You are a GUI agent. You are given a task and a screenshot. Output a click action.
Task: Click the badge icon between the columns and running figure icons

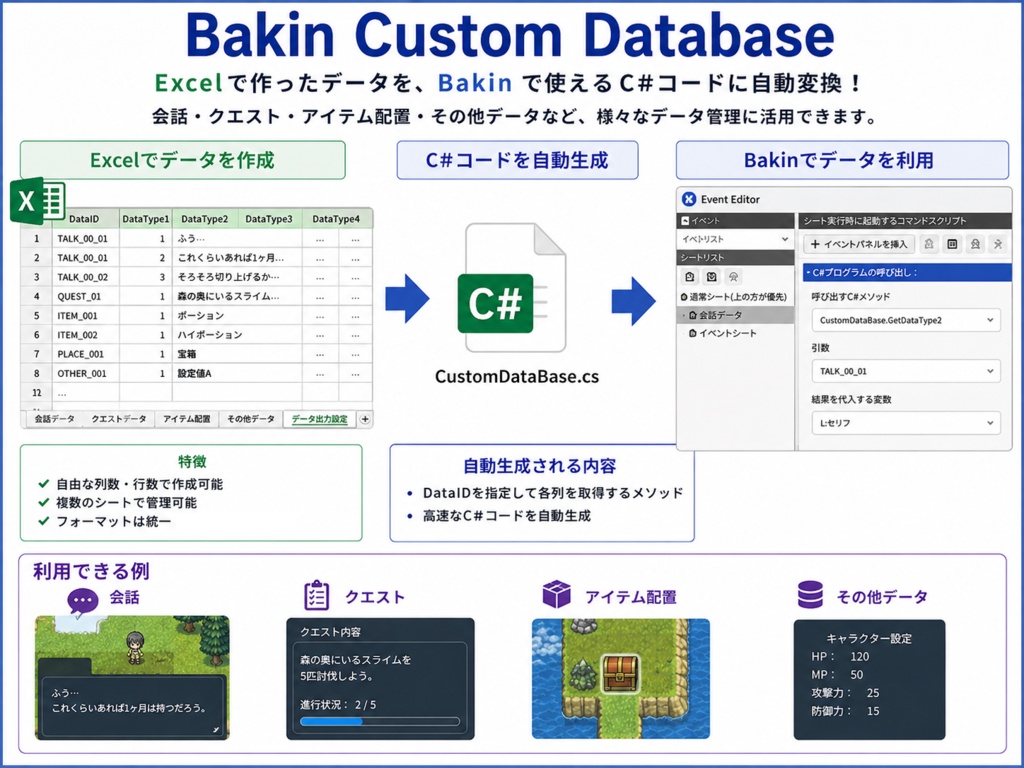coord(975,244)
